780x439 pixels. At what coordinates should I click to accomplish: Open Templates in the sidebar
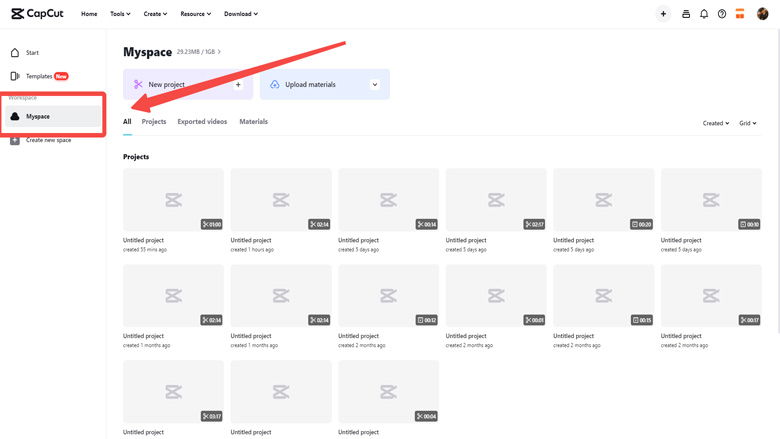point(39,76)
